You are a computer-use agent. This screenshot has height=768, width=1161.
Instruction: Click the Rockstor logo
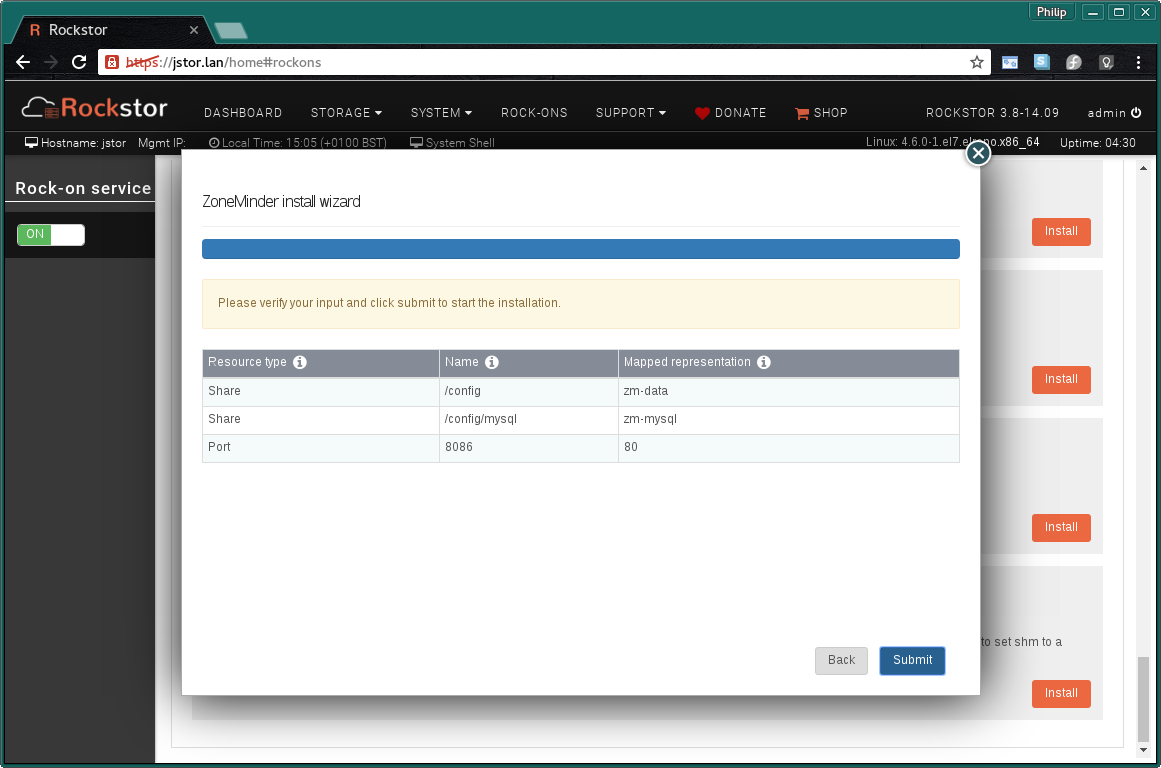click(94, 108)
